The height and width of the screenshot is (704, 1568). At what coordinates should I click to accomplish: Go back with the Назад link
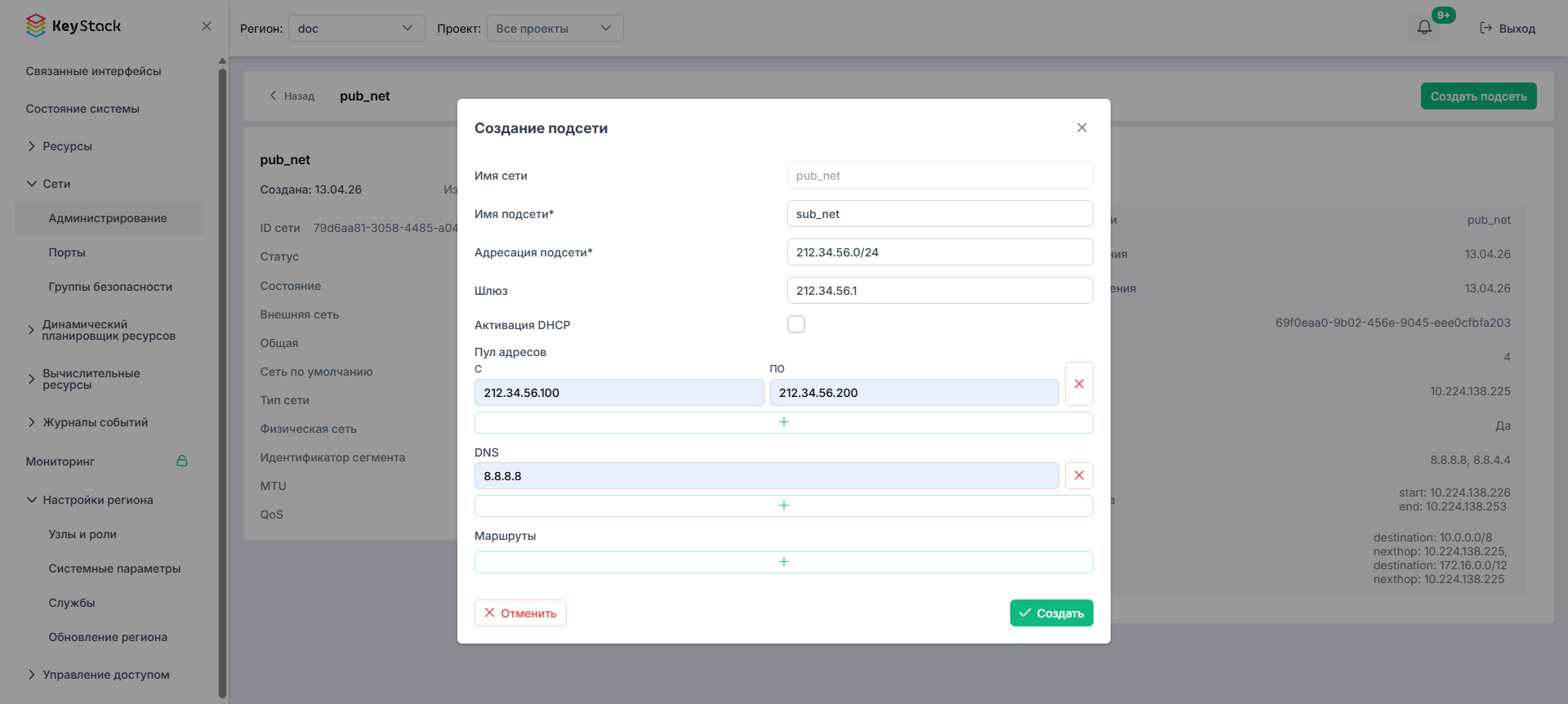click(292, 96)
